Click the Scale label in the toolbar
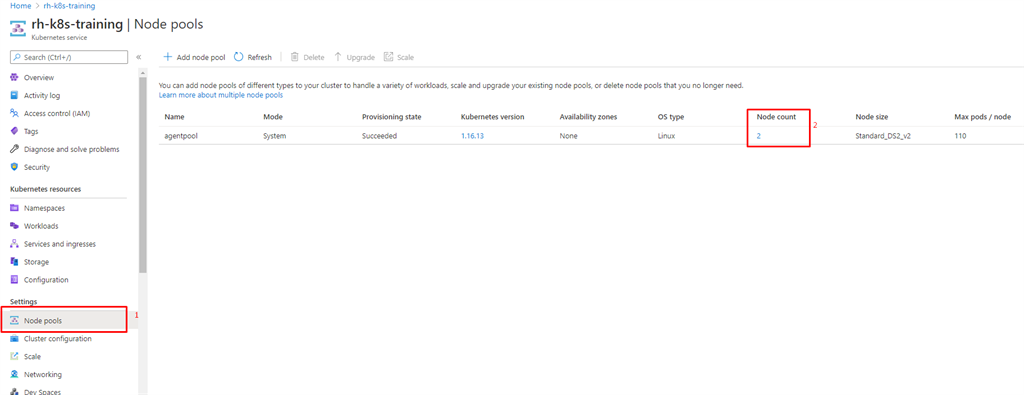 (x=406, y=57)
